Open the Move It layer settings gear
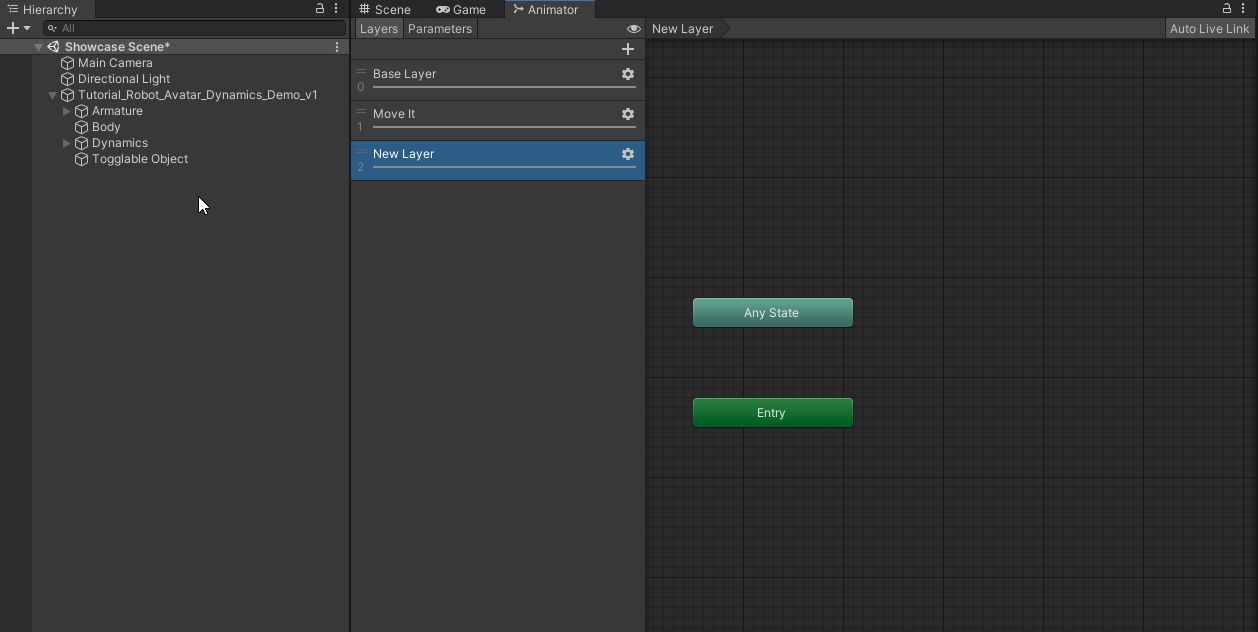 (x=627, y=114)
